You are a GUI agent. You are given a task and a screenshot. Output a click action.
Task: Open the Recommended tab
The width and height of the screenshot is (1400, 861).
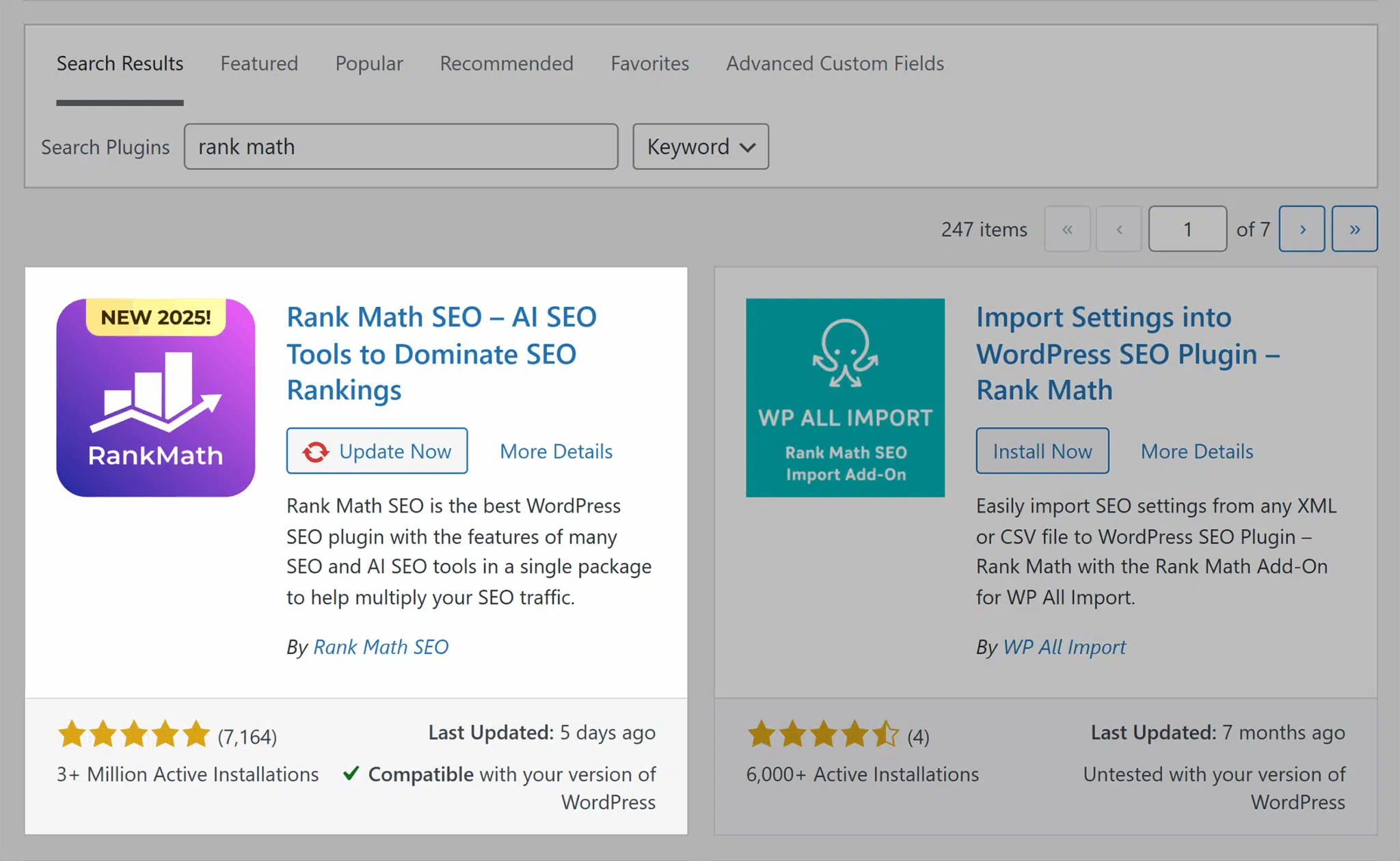pyautogui.click(x=507, y=64)
